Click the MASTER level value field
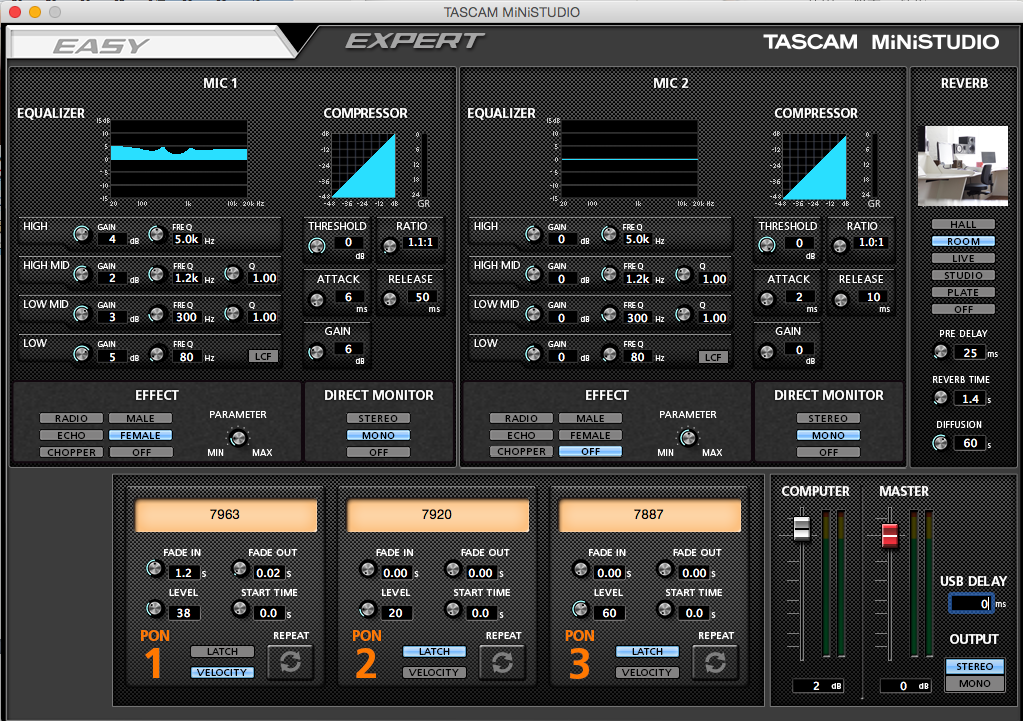This screenshot has width=1023, height=721. coord(906,686)
